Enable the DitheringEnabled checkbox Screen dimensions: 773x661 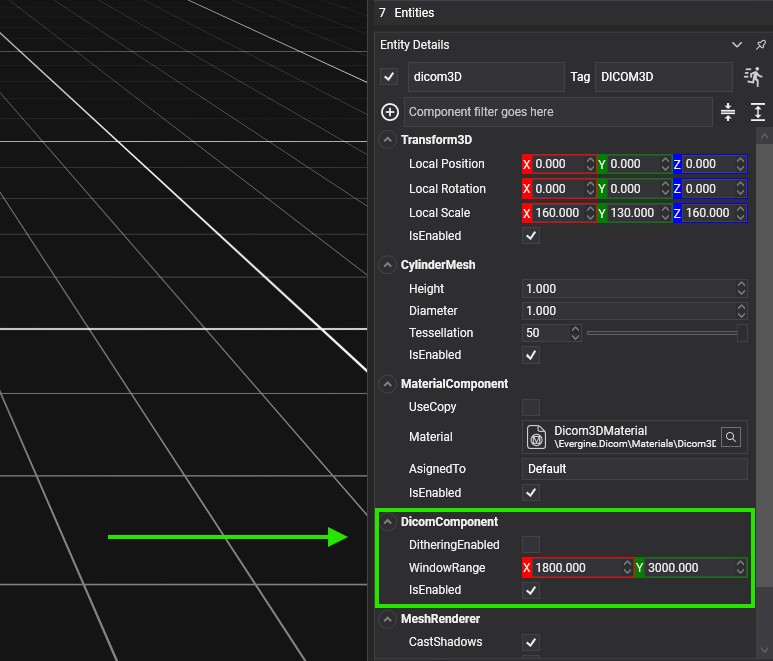pos(531,545)
